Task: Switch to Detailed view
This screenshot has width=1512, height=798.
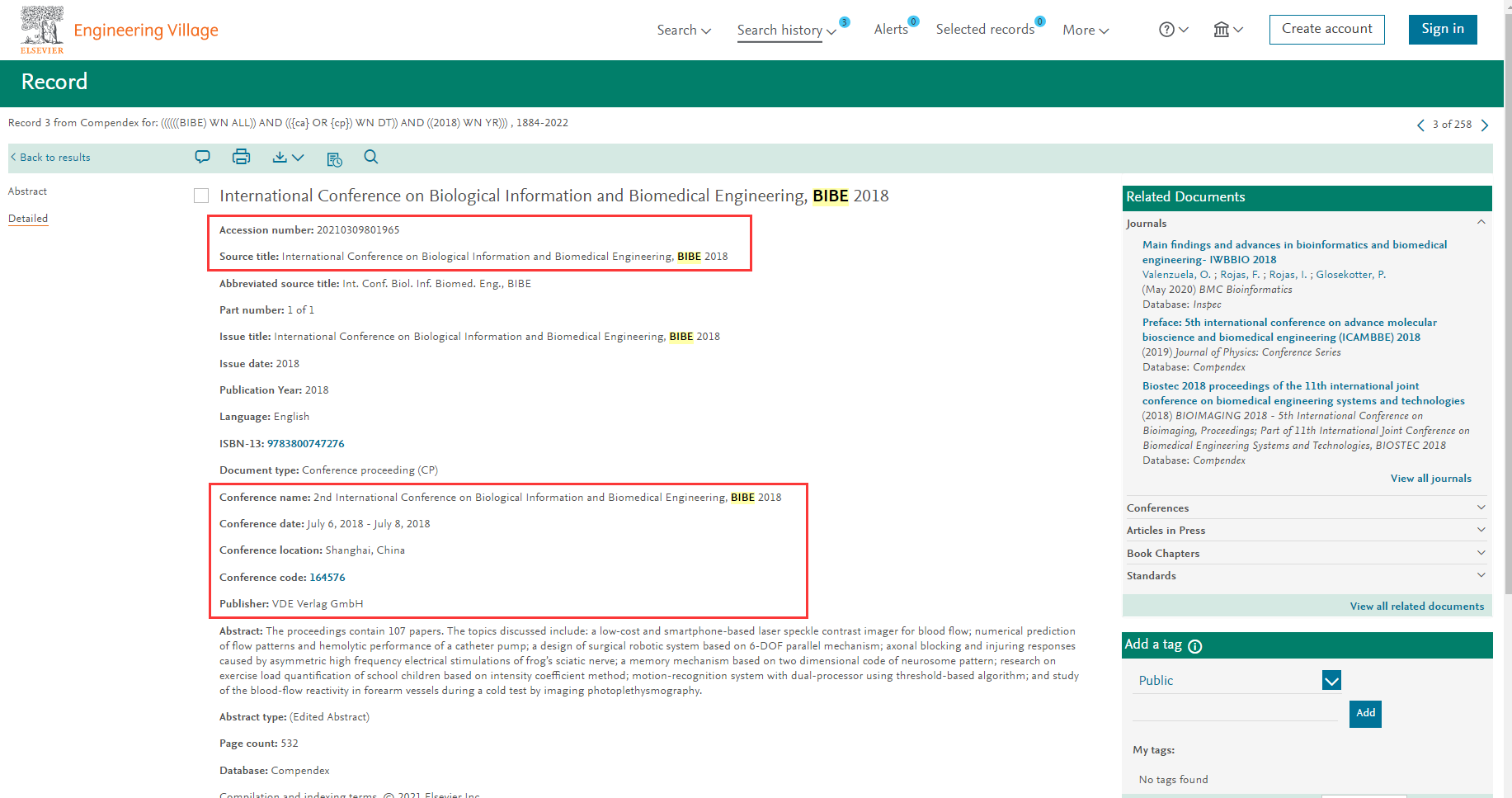Action: [28, 219]
